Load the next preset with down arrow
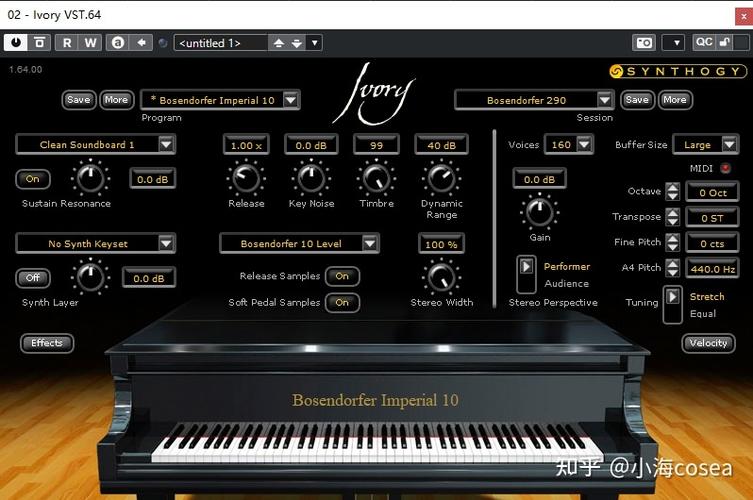Viewport: 753px width, 500px height. tap(297, 43)
